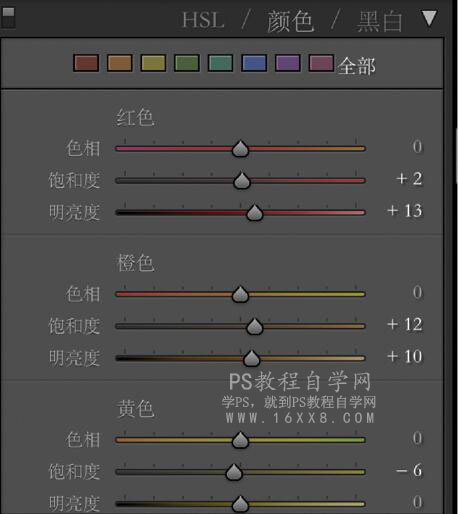Click the 全部 (All) colors button

pos(356,66)
